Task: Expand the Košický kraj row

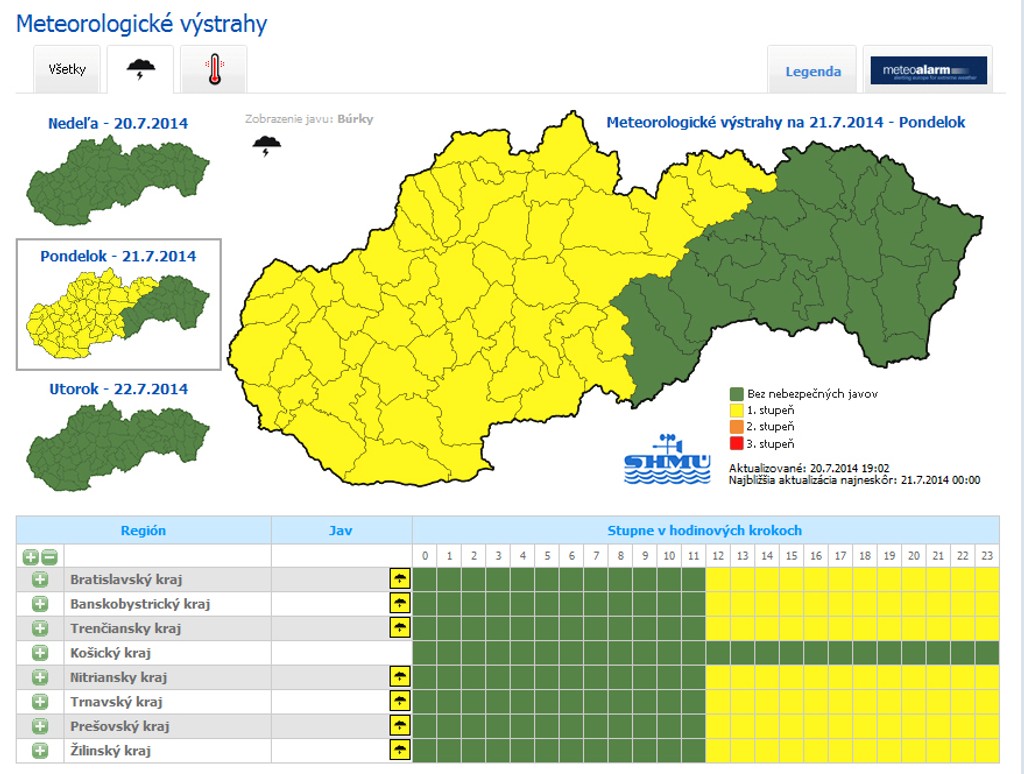Action: point(40,652)
